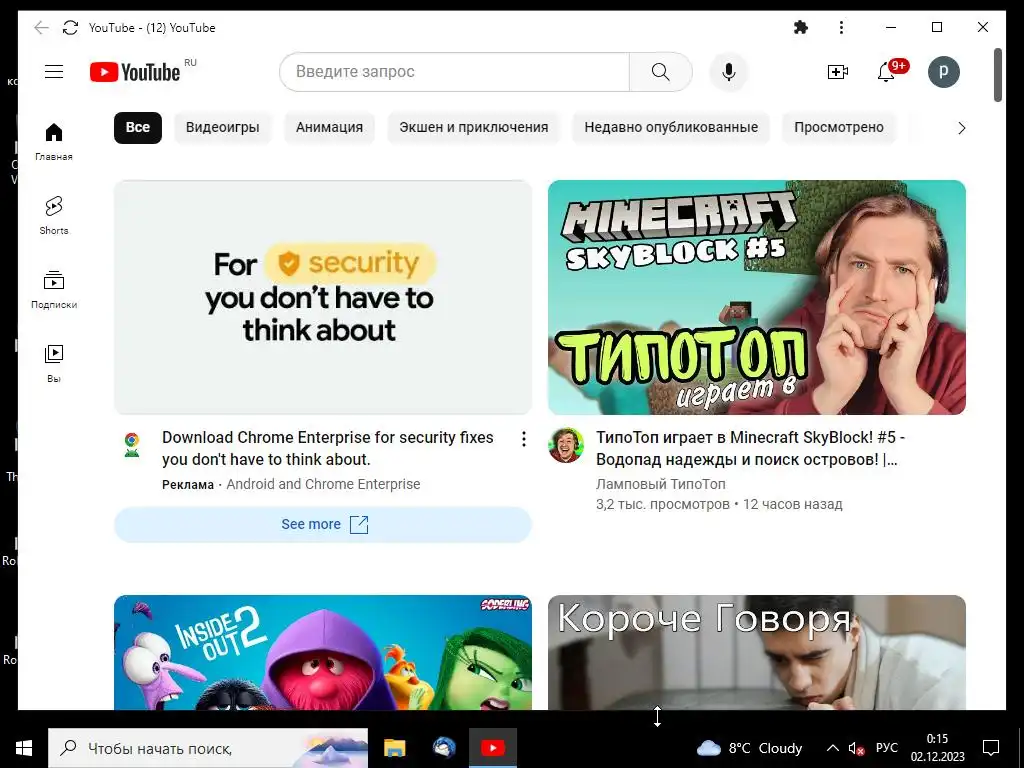Click YouTube app icon in taskbar
Viewport: 1024px width, 768px height.
click(x=493, y=748)
